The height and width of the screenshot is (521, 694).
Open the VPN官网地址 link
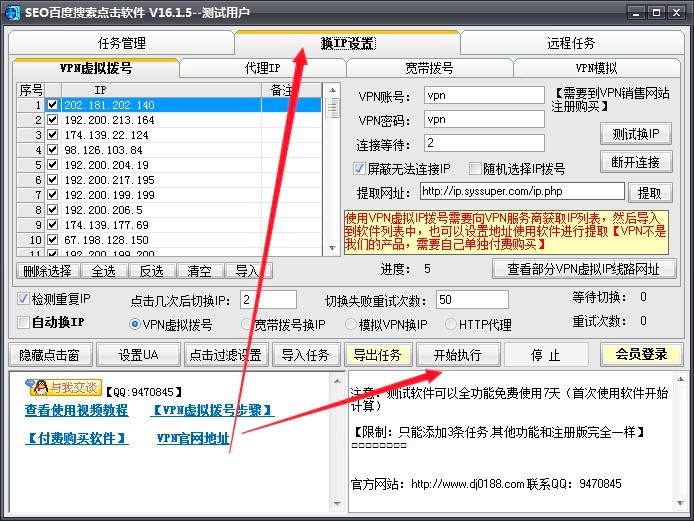point(192,438)
